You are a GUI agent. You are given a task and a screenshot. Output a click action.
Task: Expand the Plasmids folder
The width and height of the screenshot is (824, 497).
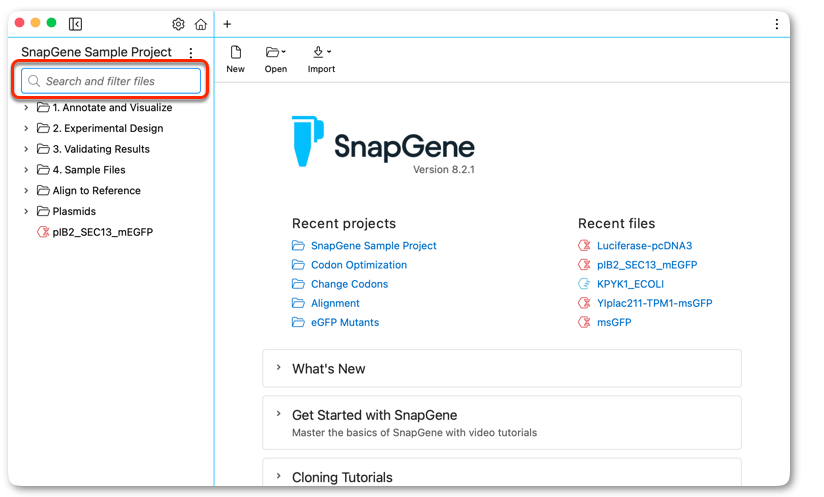coord(26,211)
